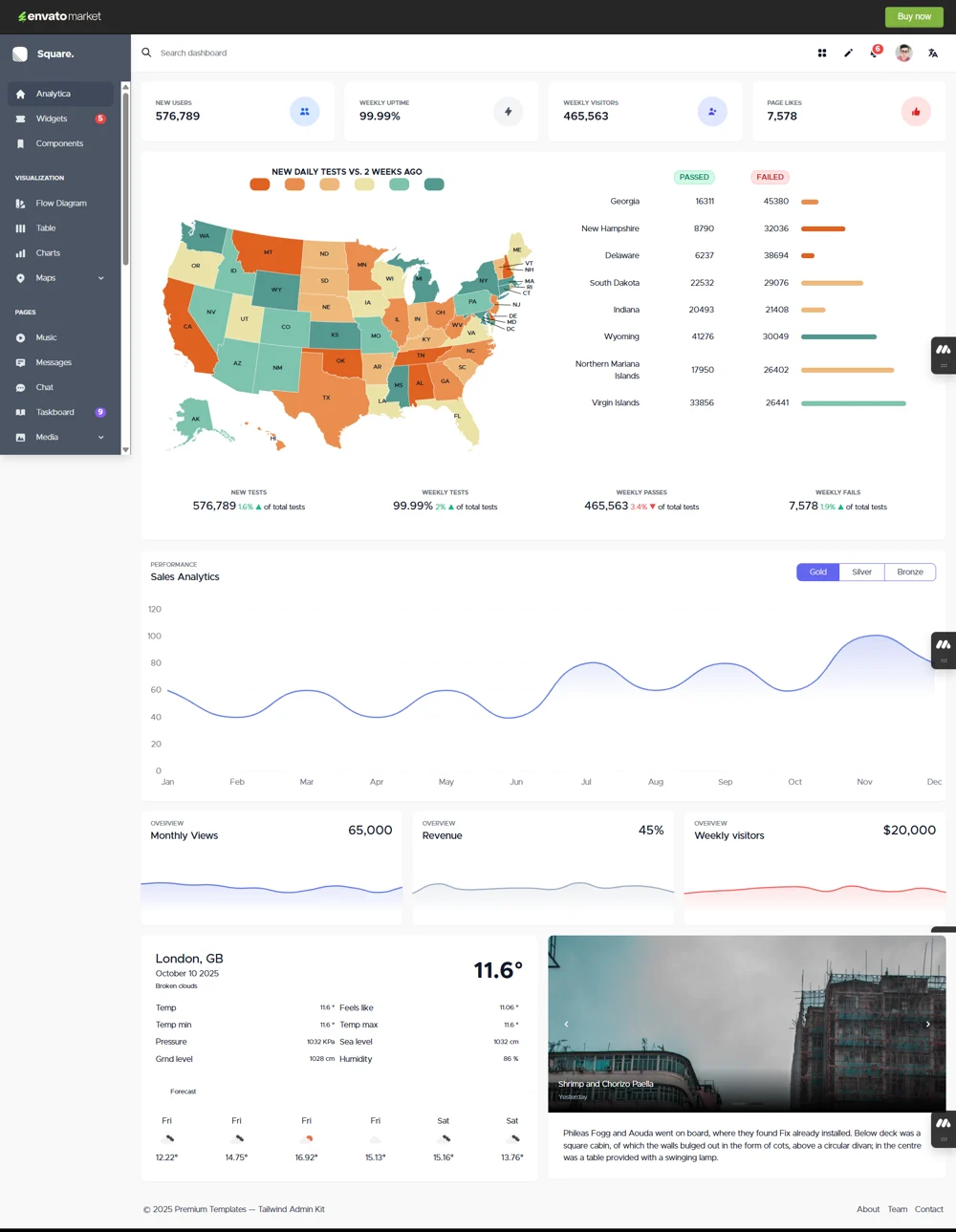Click the Square logo icon in sidebar
Screen dimensions: 956x1232
pos(20,54)
